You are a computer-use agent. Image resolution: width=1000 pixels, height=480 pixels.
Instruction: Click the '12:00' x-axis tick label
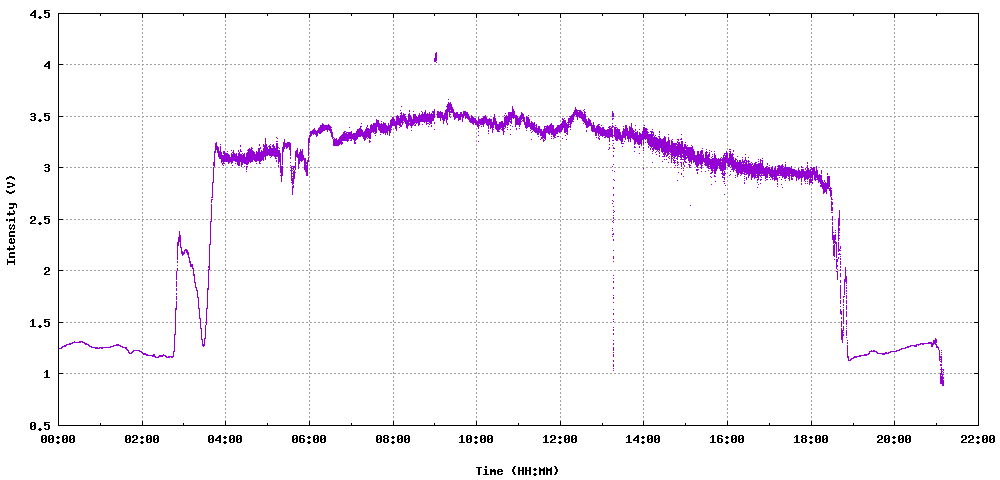point(560,439)
